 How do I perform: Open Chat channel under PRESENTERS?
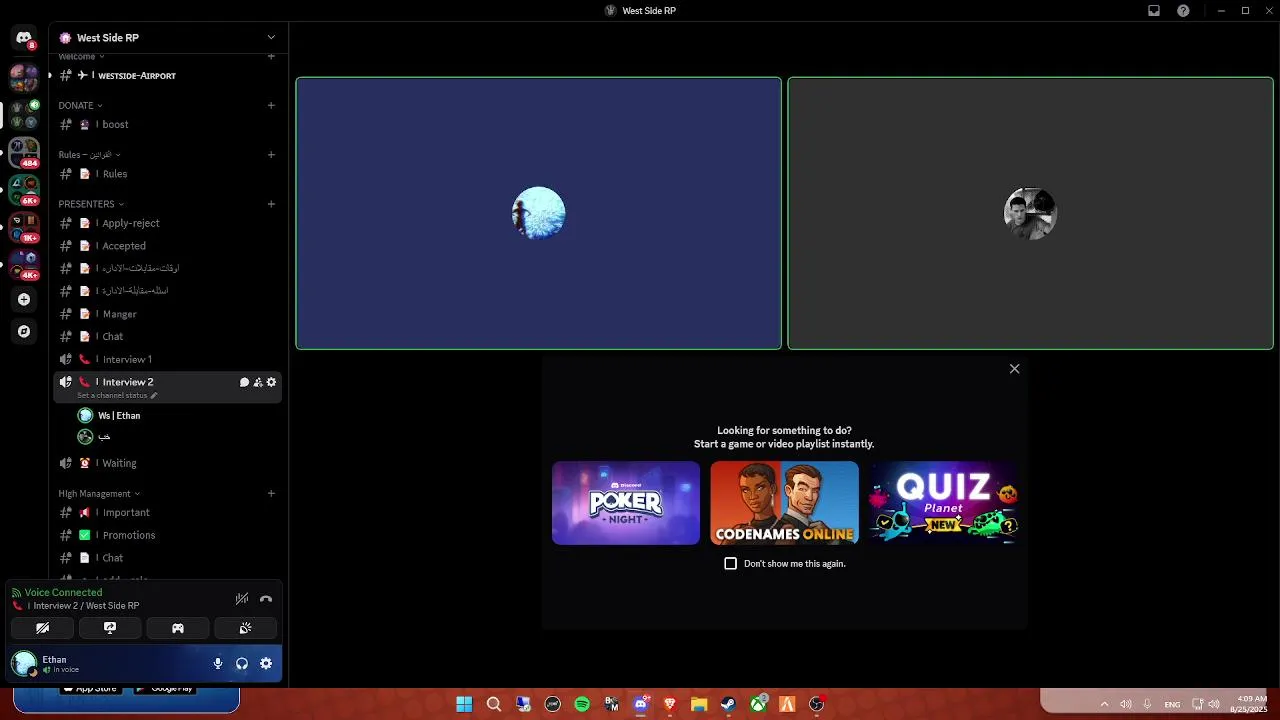[x=167, y=336]
